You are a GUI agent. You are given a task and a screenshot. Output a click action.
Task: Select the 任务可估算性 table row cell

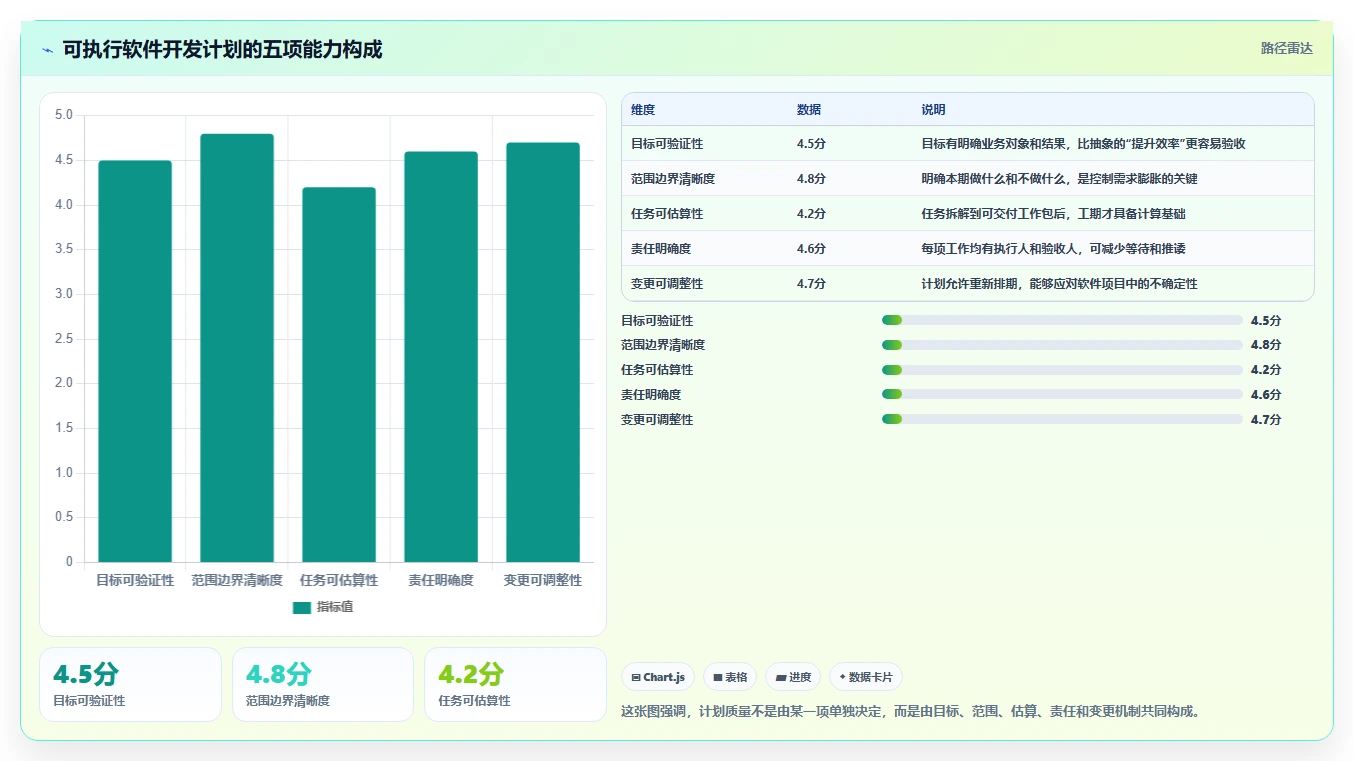pyautogui.click(x=667, y=214)
